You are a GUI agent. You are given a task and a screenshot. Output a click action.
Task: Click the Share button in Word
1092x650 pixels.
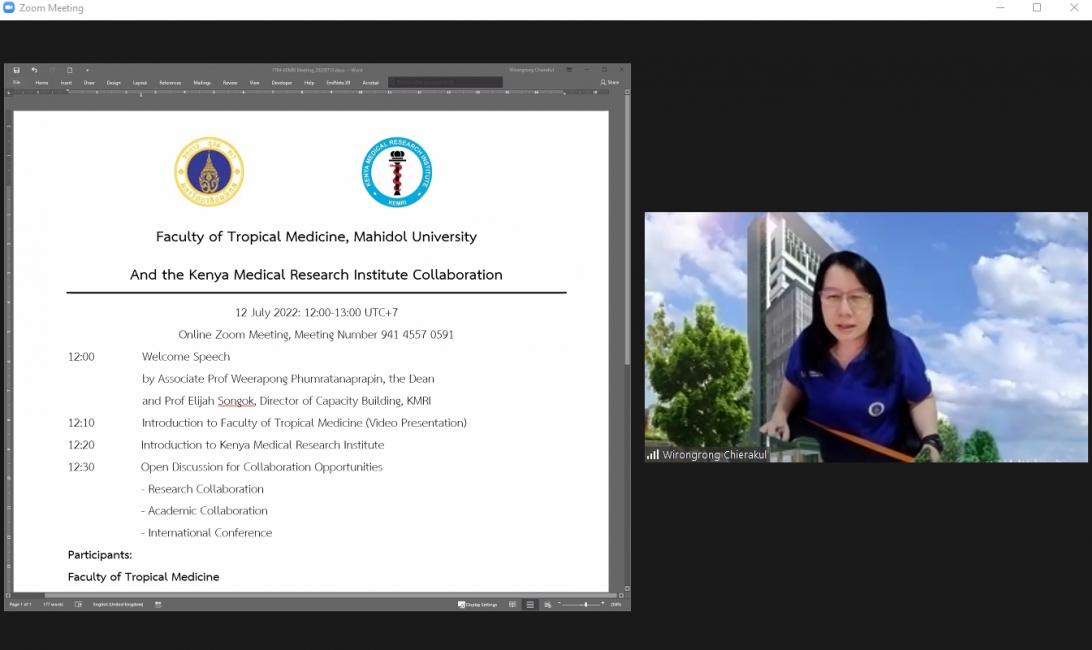click(x=610, y=82)
